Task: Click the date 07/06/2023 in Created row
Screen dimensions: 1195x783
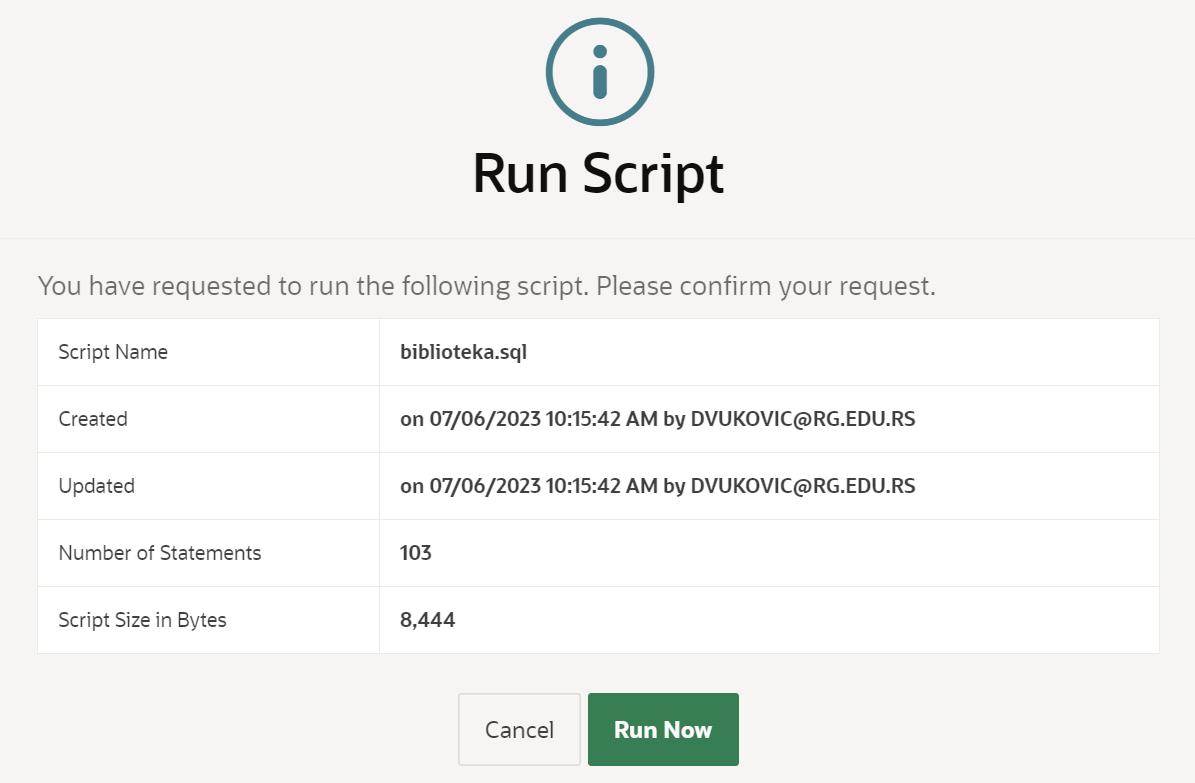Action: (x=484, y=419)
